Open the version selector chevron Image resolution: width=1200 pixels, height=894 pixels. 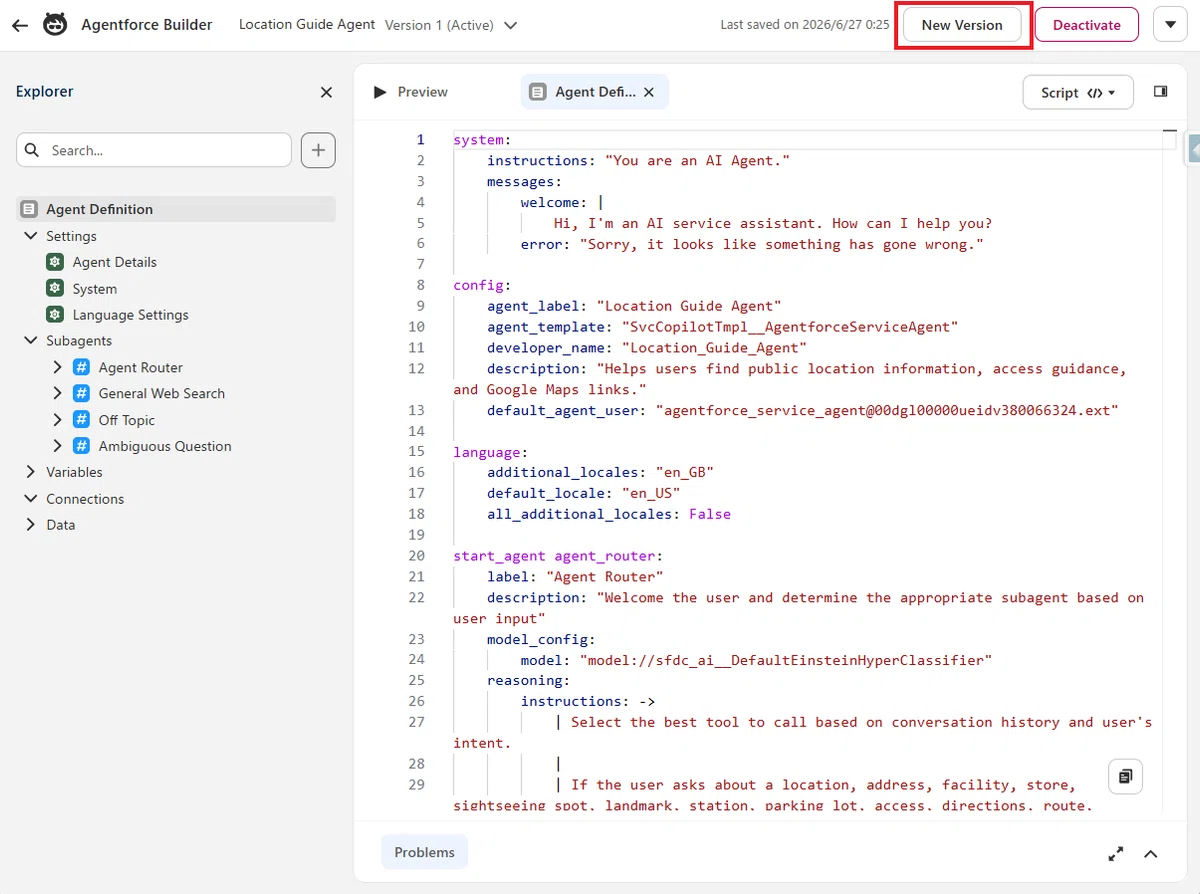pyautogui.click(x=511, y=25)
